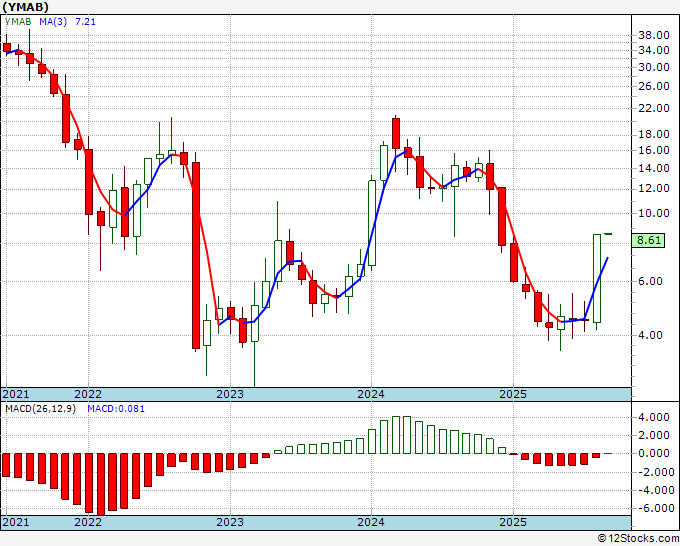
Task: Click the 22.00 price axis label
Action: (654, 108)
